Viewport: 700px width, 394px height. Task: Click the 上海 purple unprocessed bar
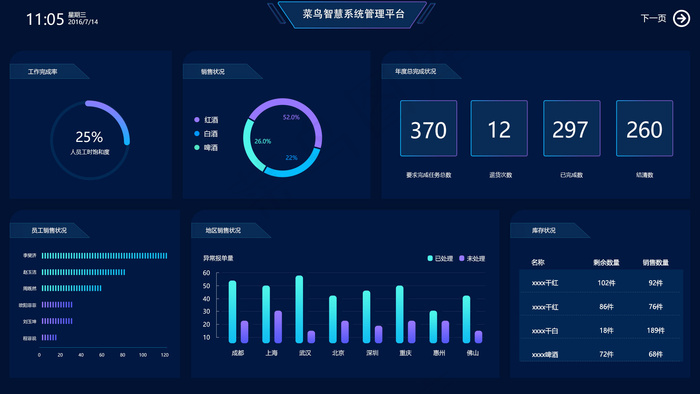[278, 327]
